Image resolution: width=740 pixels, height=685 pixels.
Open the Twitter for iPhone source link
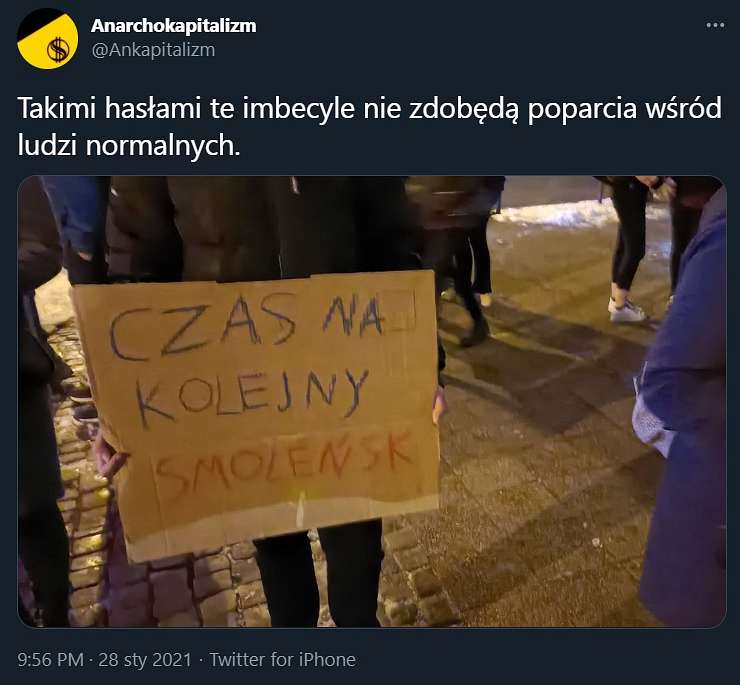tap(282, 660)
